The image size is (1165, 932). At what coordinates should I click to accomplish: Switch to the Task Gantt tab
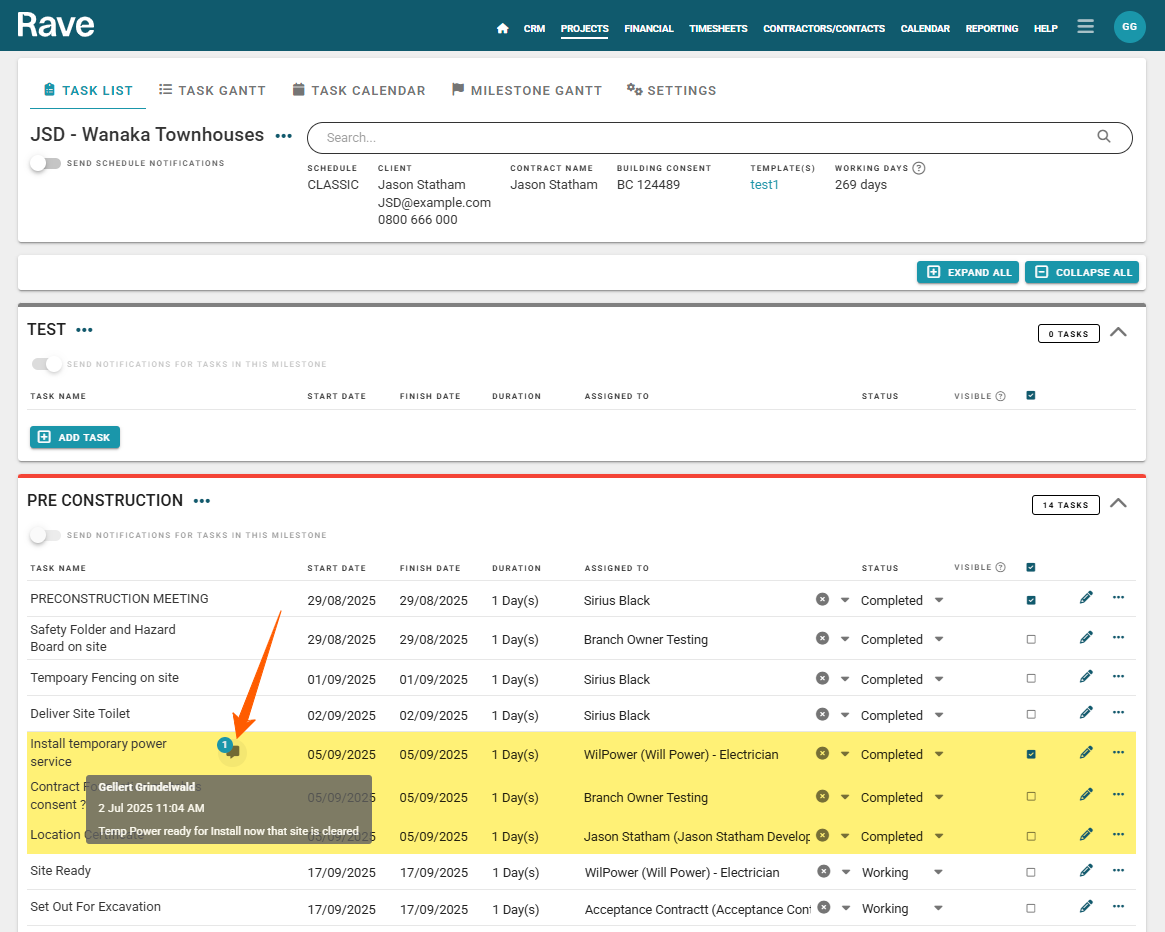(x=212, y=90)
